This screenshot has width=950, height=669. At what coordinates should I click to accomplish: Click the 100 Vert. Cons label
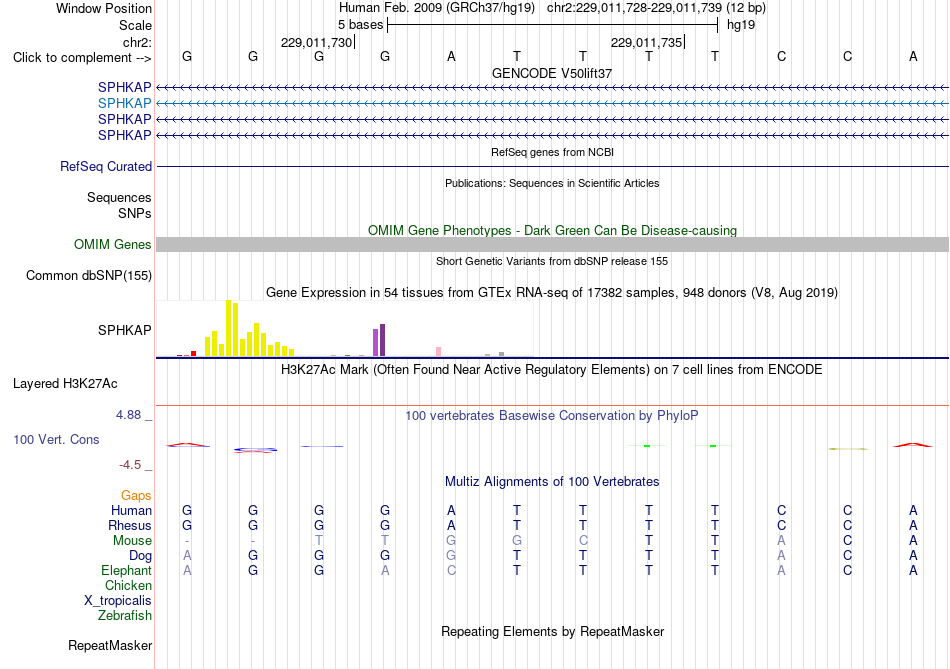[56, 439]
